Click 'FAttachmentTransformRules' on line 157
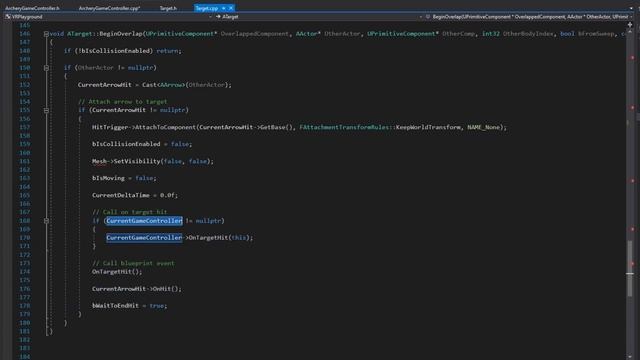This screenshot has width=640, height=360. point(344,127)
